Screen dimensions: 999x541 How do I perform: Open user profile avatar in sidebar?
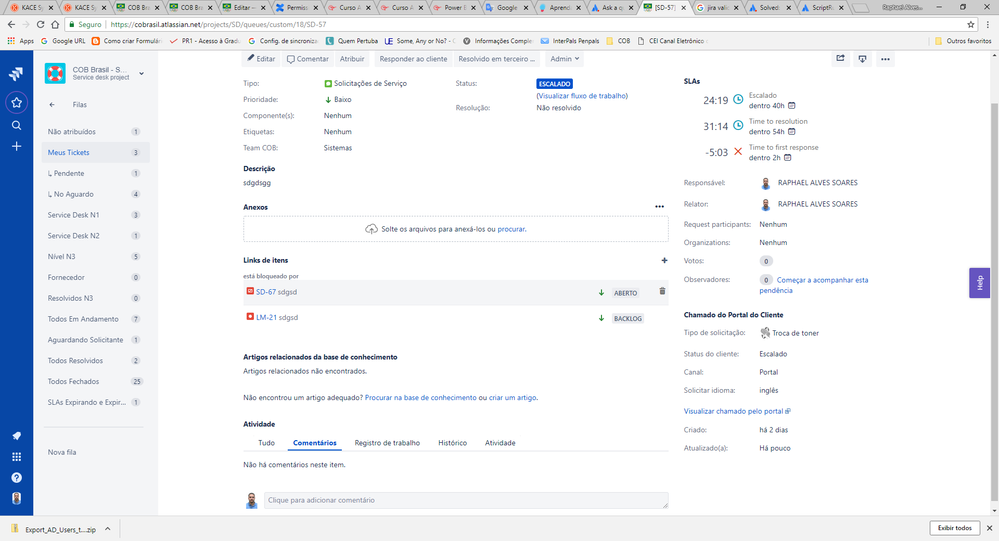coord(17,498)
